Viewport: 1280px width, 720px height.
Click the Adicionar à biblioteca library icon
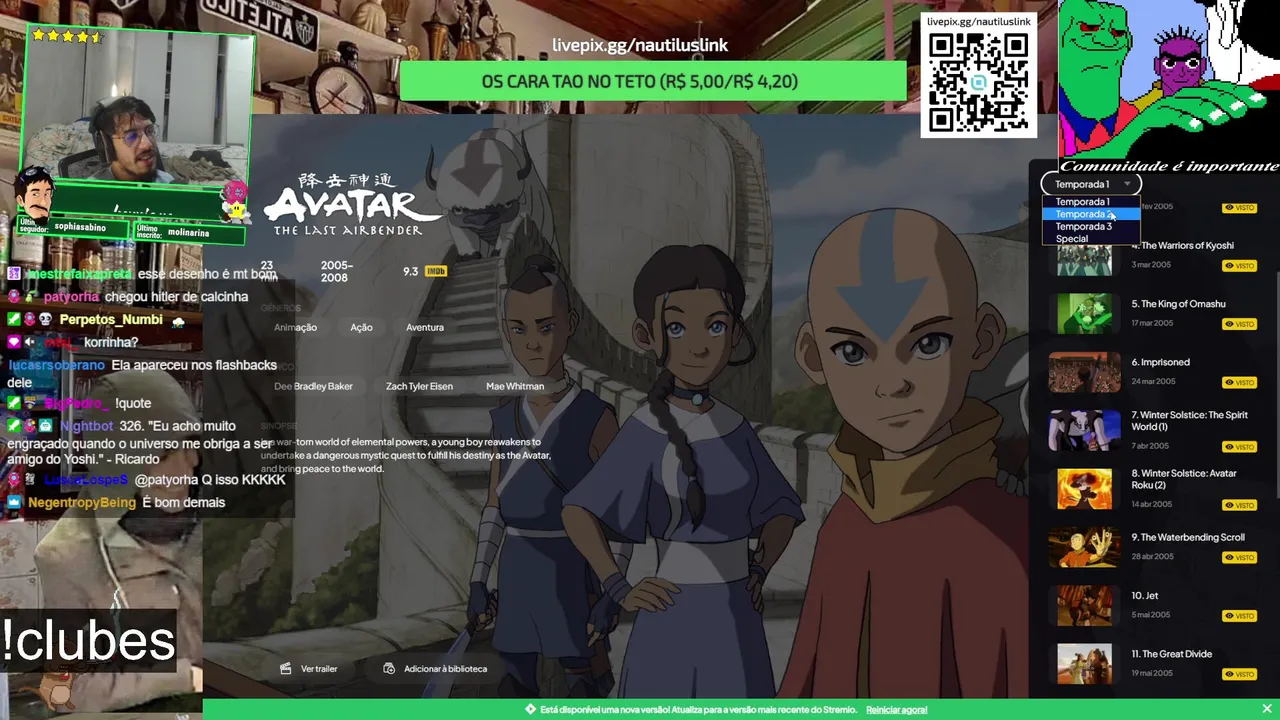[389, 668]
